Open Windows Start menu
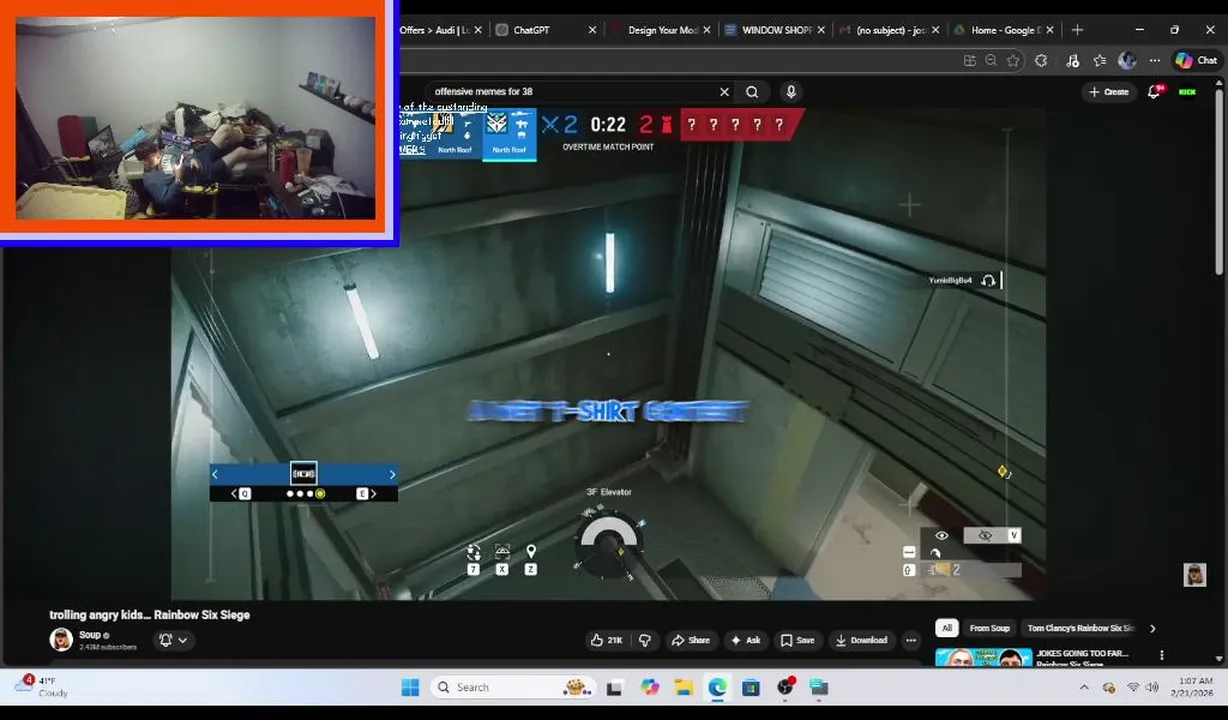The width and height of the screenshot is (1228, 720). 410,687
